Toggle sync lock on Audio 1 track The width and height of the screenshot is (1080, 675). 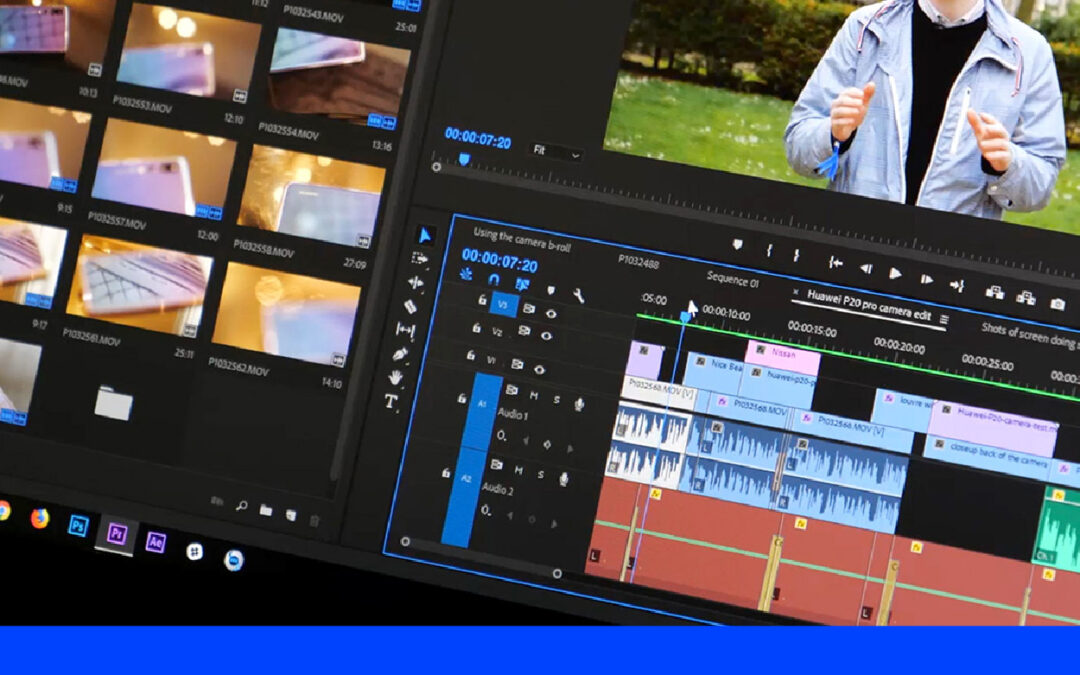click(512, 390)
